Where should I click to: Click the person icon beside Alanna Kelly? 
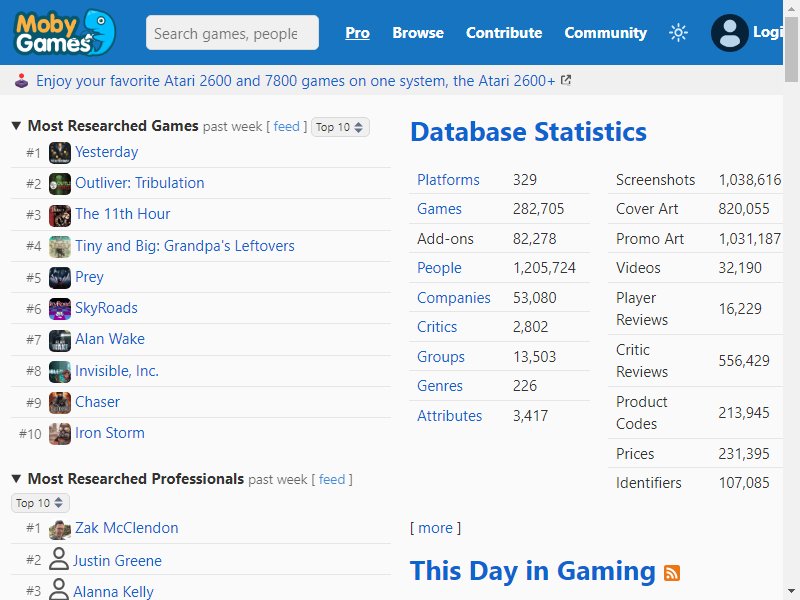[59, 589]
